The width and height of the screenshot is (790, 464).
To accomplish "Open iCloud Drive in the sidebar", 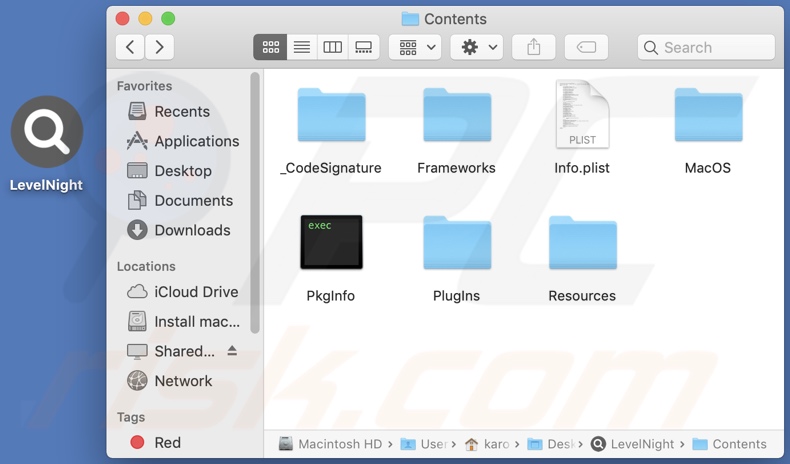I will coord(182,292).
